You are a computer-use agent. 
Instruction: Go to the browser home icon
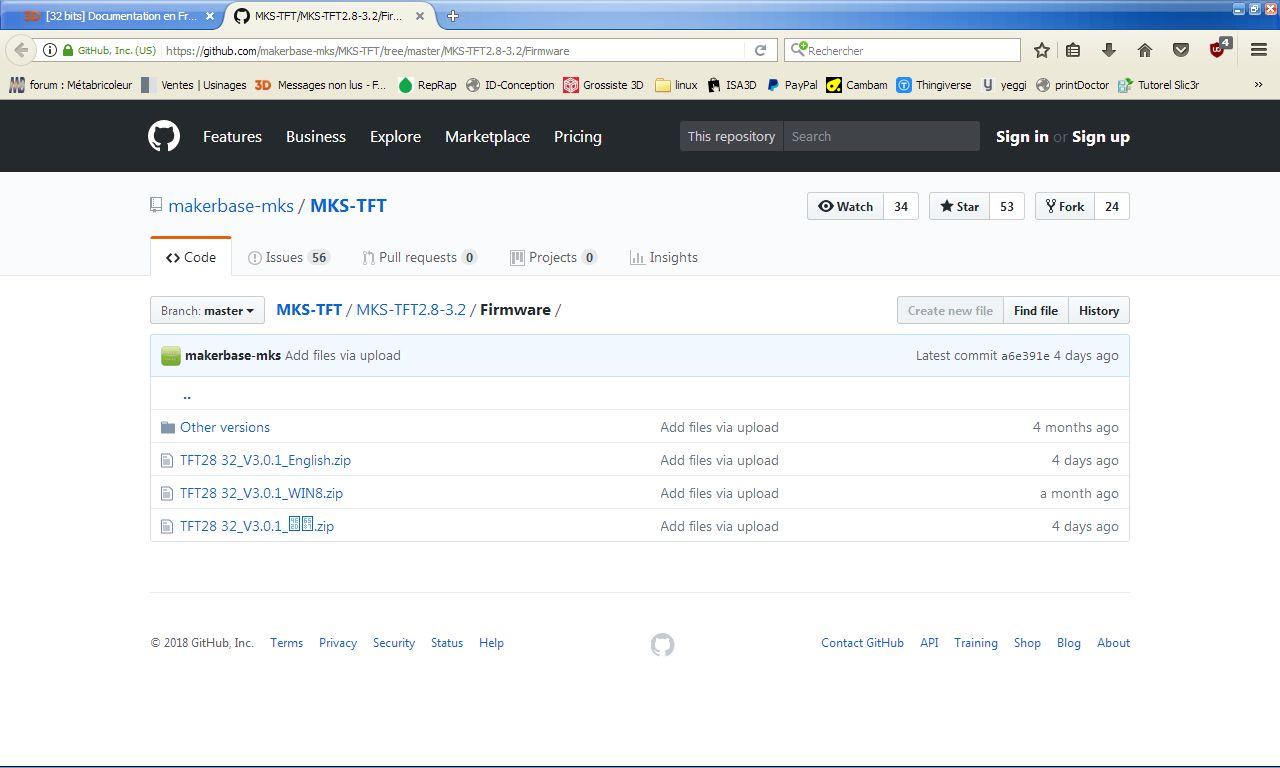pos(1145,50)
